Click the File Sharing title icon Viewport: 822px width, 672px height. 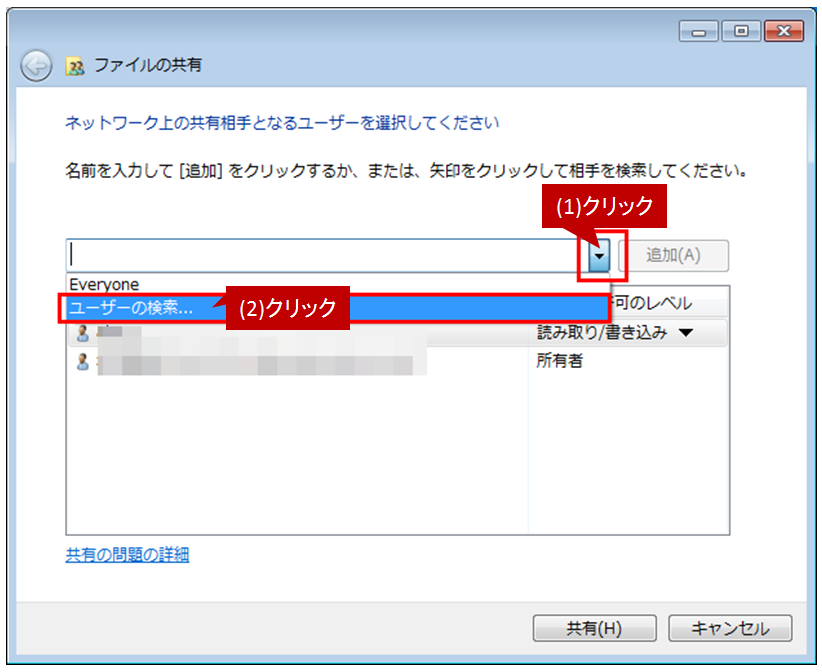75,66
